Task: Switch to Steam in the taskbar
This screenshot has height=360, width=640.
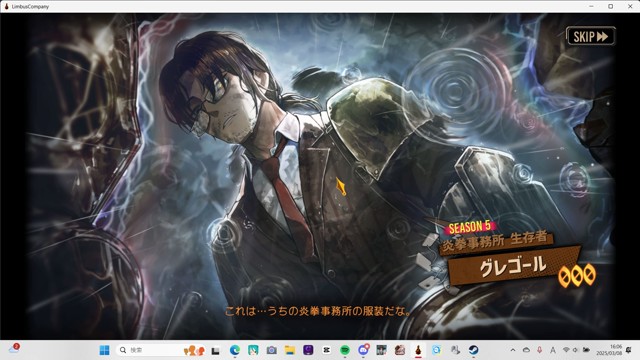Action: [x=473, y=350]
